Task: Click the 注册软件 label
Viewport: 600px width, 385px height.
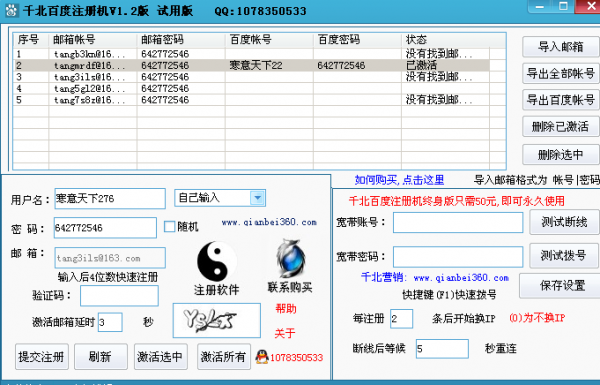Action: coord(216,290)
